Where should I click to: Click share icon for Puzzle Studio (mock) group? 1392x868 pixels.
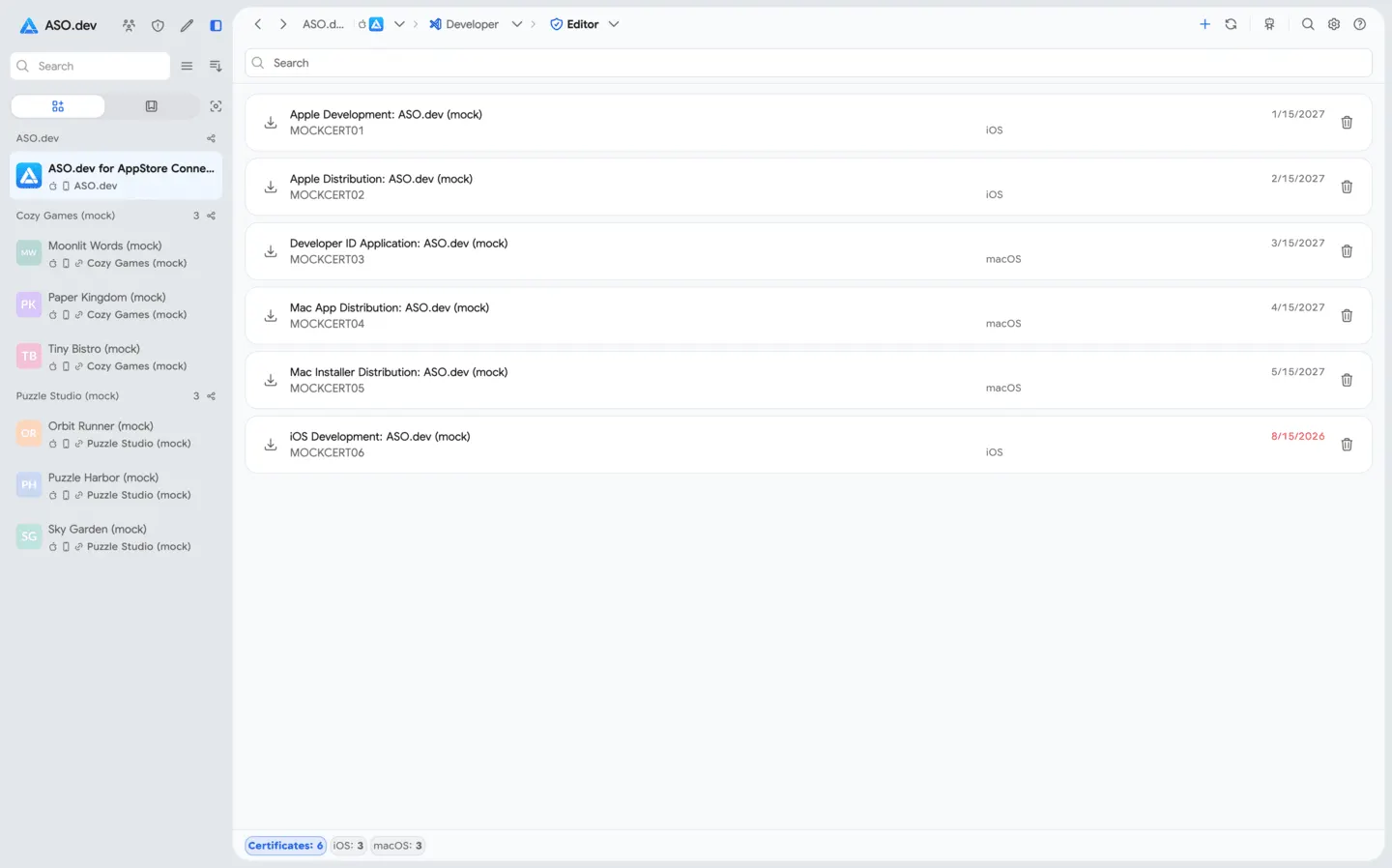coord(211,396)
